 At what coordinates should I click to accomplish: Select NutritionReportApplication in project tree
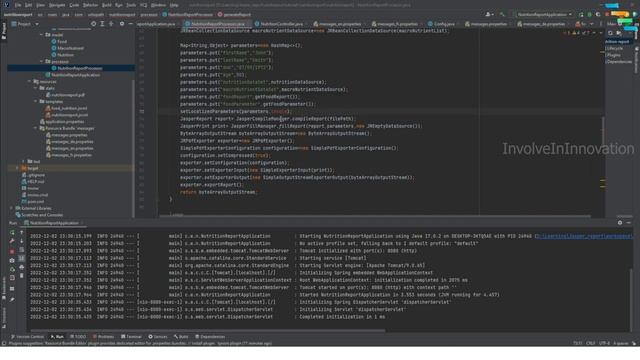point(73,75)
